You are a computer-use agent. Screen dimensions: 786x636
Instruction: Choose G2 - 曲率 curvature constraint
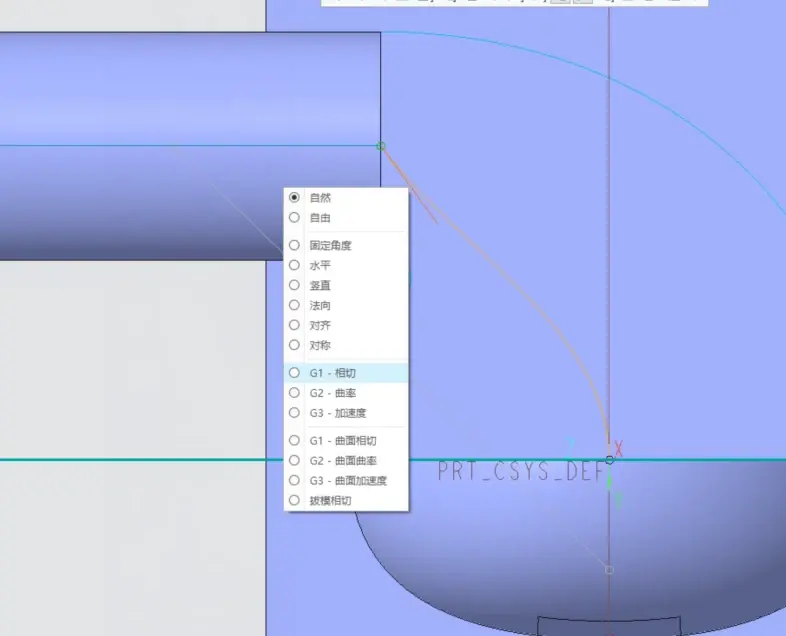[346, 393]
